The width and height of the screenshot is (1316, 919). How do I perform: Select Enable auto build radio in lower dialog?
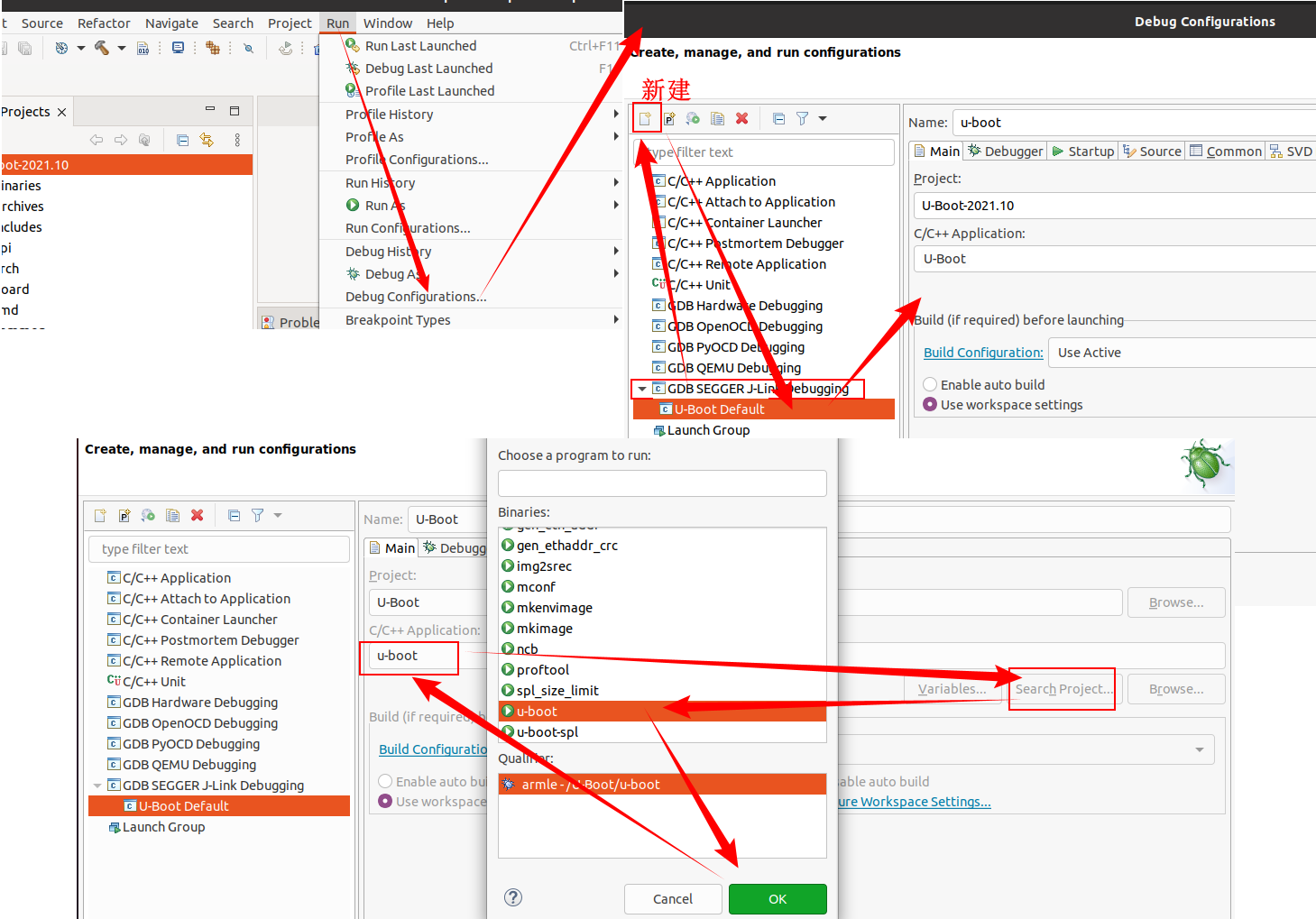385,781
